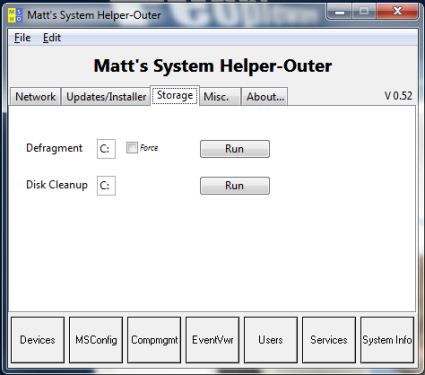Open the File menu
425x375 pixels.
pos(22,38)
